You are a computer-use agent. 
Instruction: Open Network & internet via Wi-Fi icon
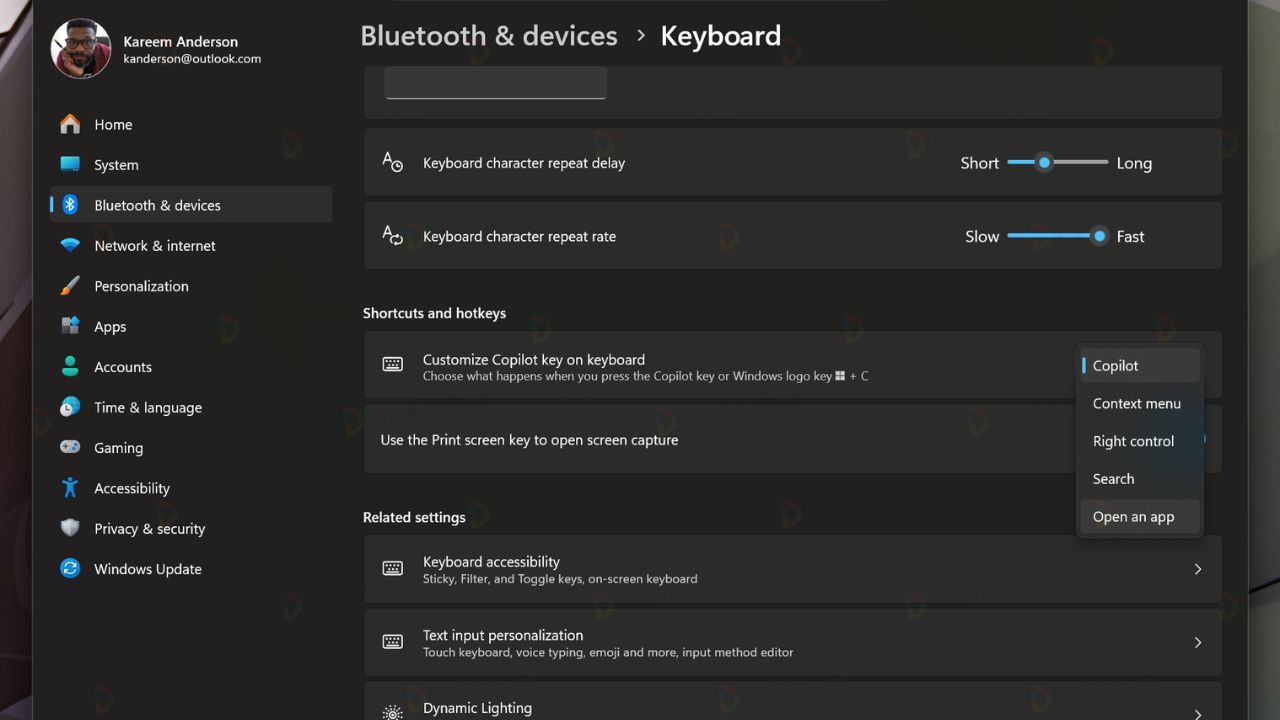tap(70, 245)
